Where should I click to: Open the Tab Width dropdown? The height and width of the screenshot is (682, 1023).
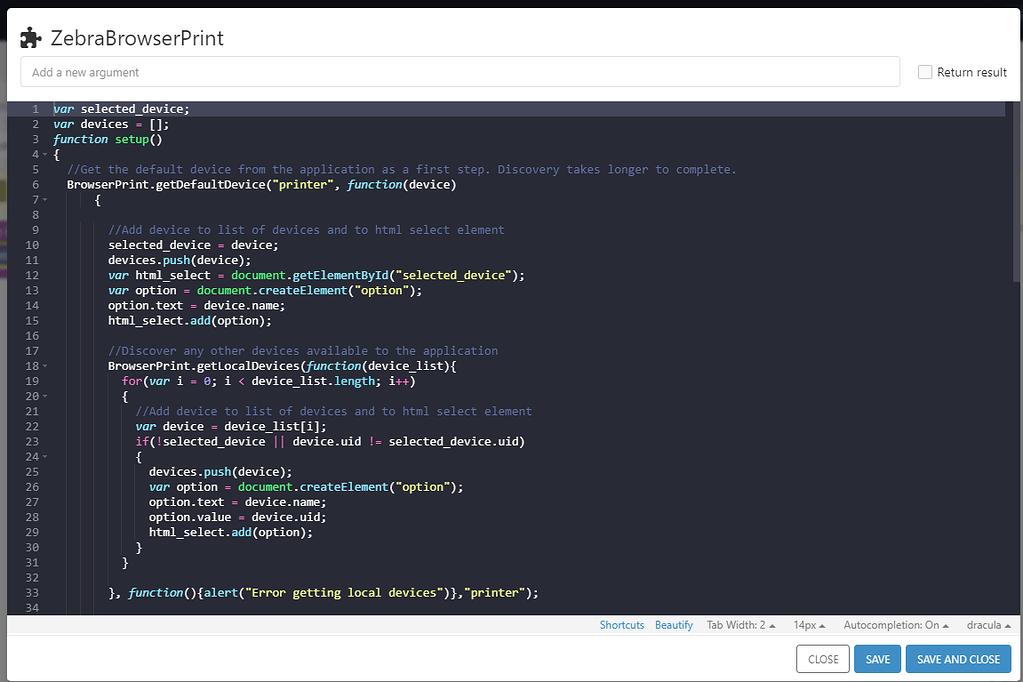coord(741,624)
